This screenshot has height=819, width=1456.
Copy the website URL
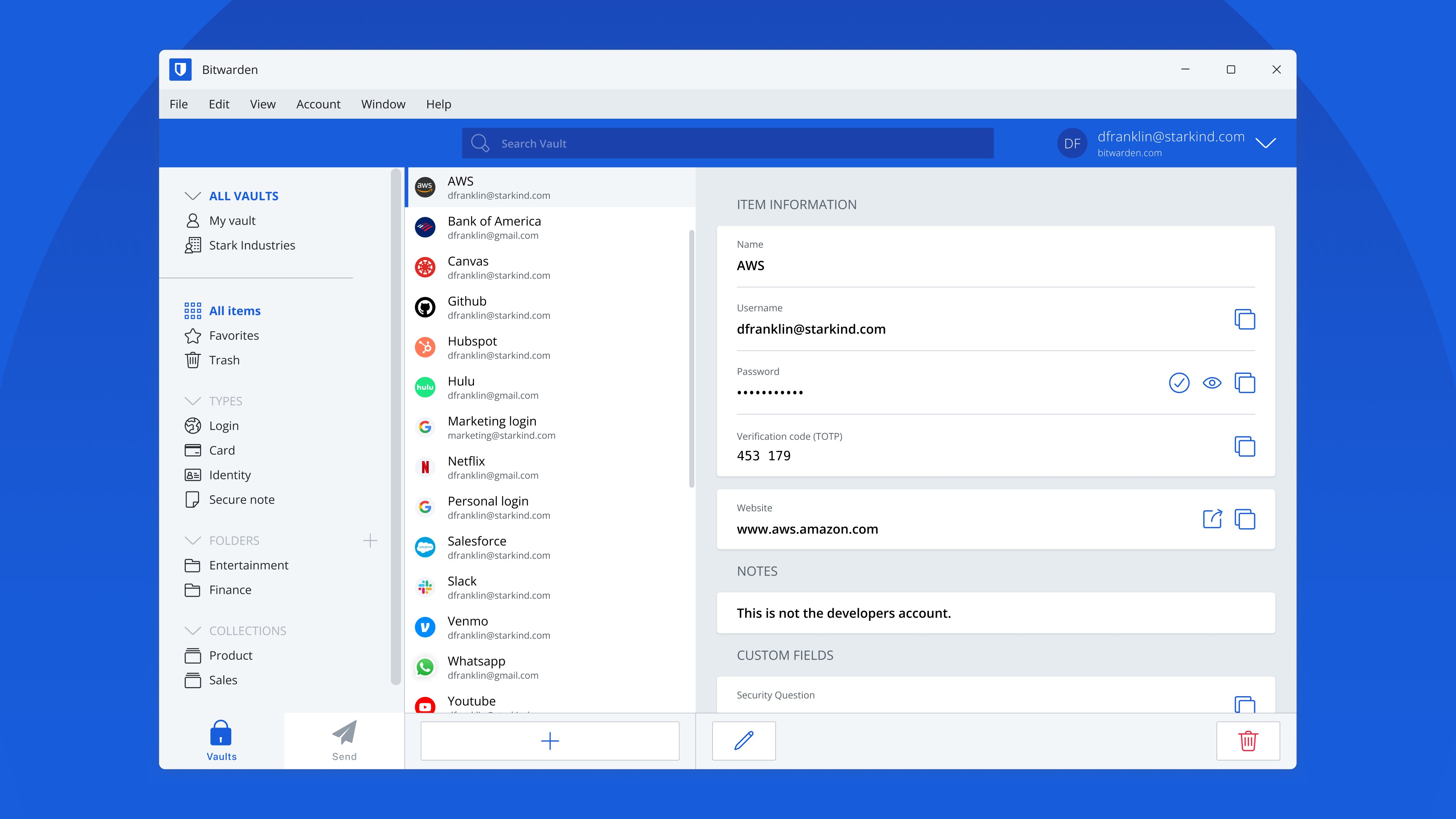tap(1244, 518)
